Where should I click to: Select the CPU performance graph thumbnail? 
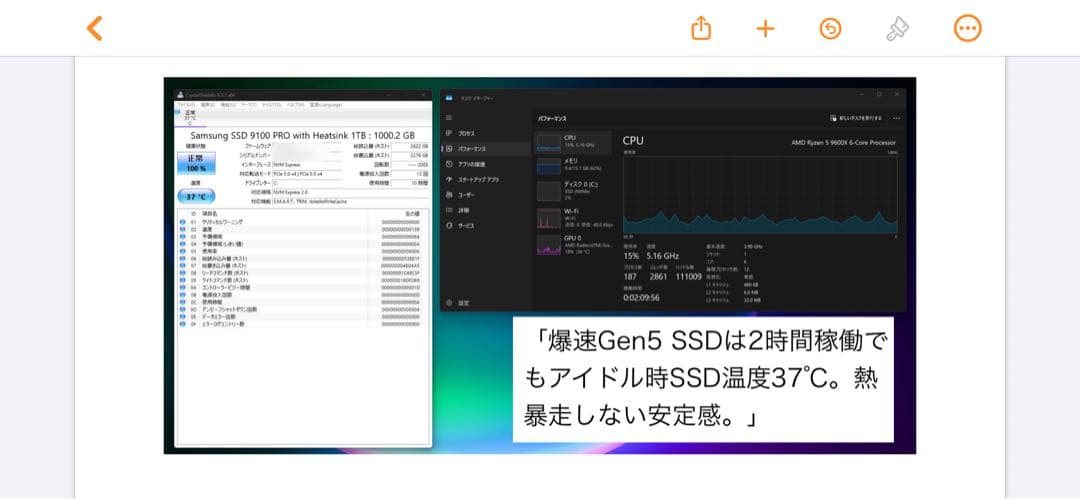pos(549,143)
